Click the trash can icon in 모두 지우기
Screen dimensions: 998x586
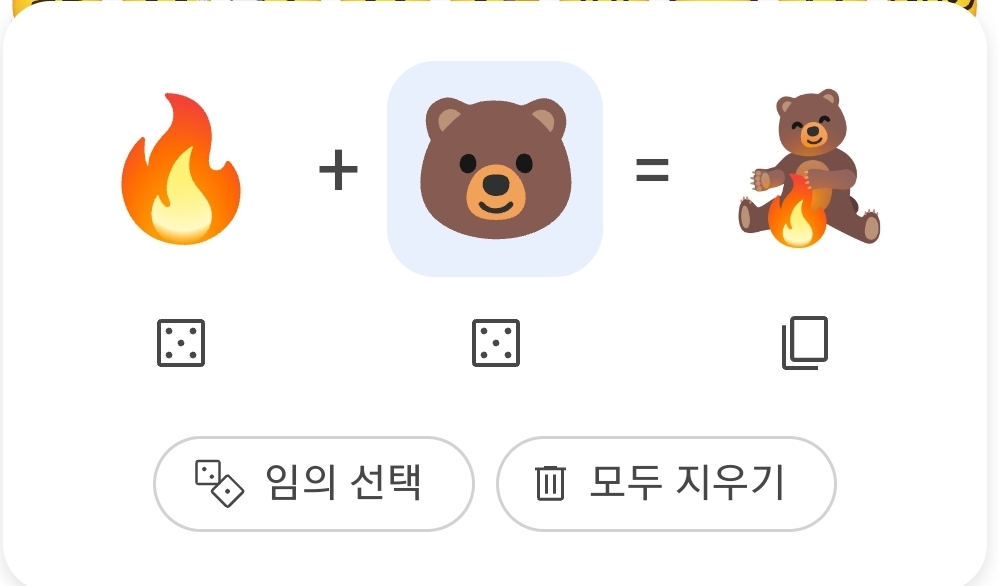tap(551, 484)
